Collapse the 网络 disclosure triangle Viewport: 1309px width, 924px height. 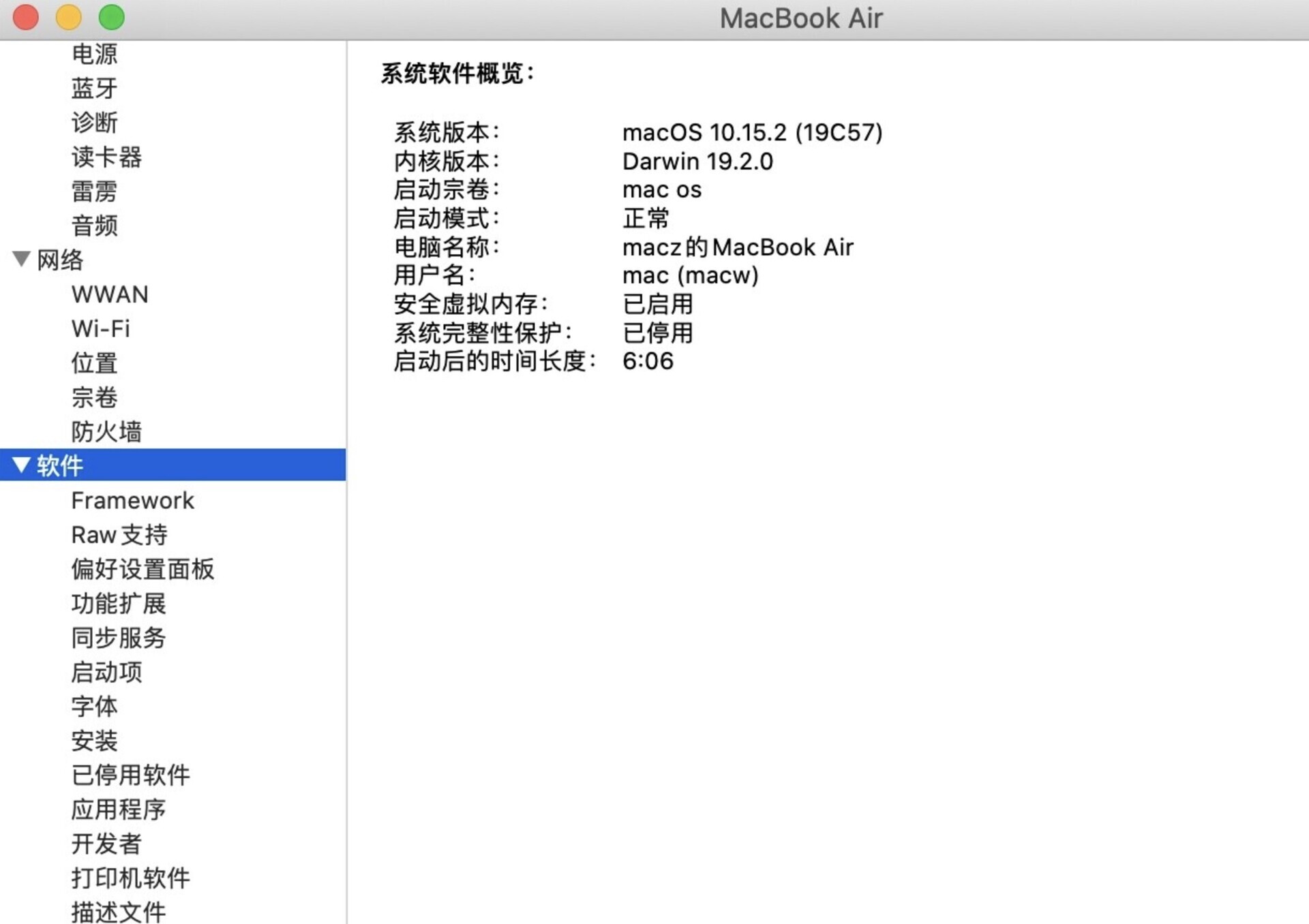click(x=21, y=259)
